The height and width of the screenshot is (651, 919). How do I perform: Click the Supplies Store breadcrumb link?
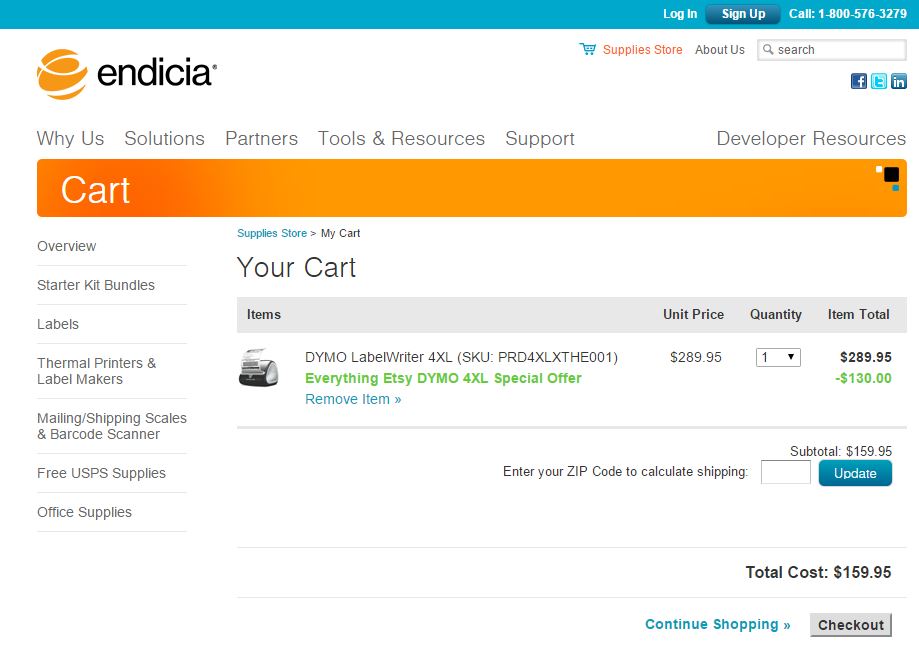(272, 233)
